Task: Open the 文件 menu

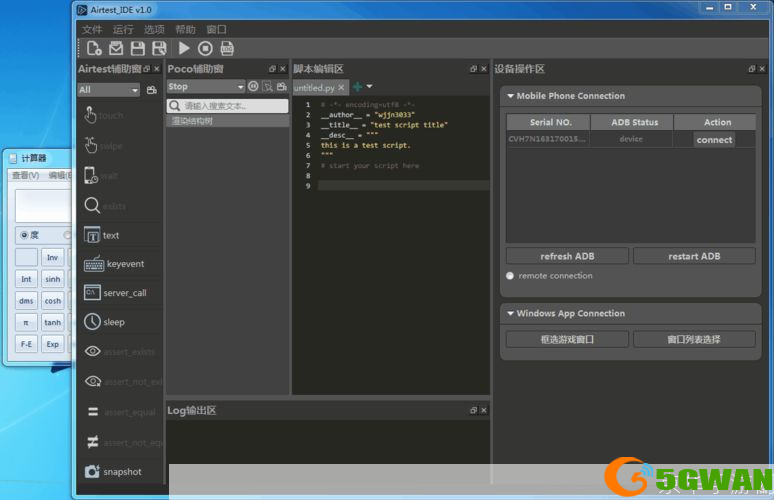Action: 92,30
